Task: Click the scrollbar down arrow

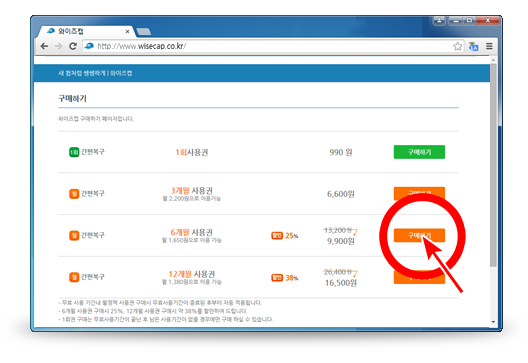Action: point(493,322)
